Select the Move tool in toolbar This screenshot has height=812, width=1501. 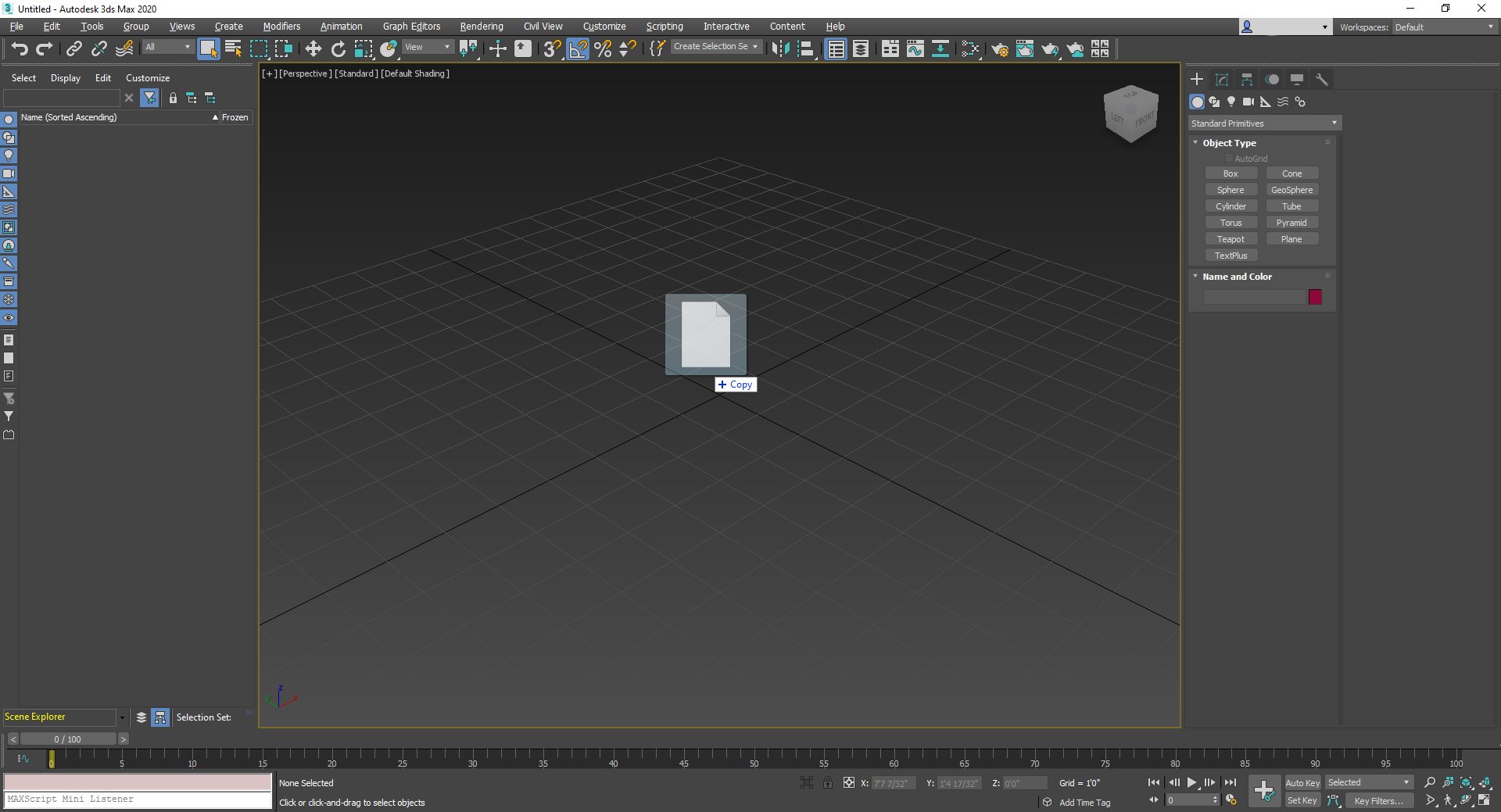click(x=313, y=49)
